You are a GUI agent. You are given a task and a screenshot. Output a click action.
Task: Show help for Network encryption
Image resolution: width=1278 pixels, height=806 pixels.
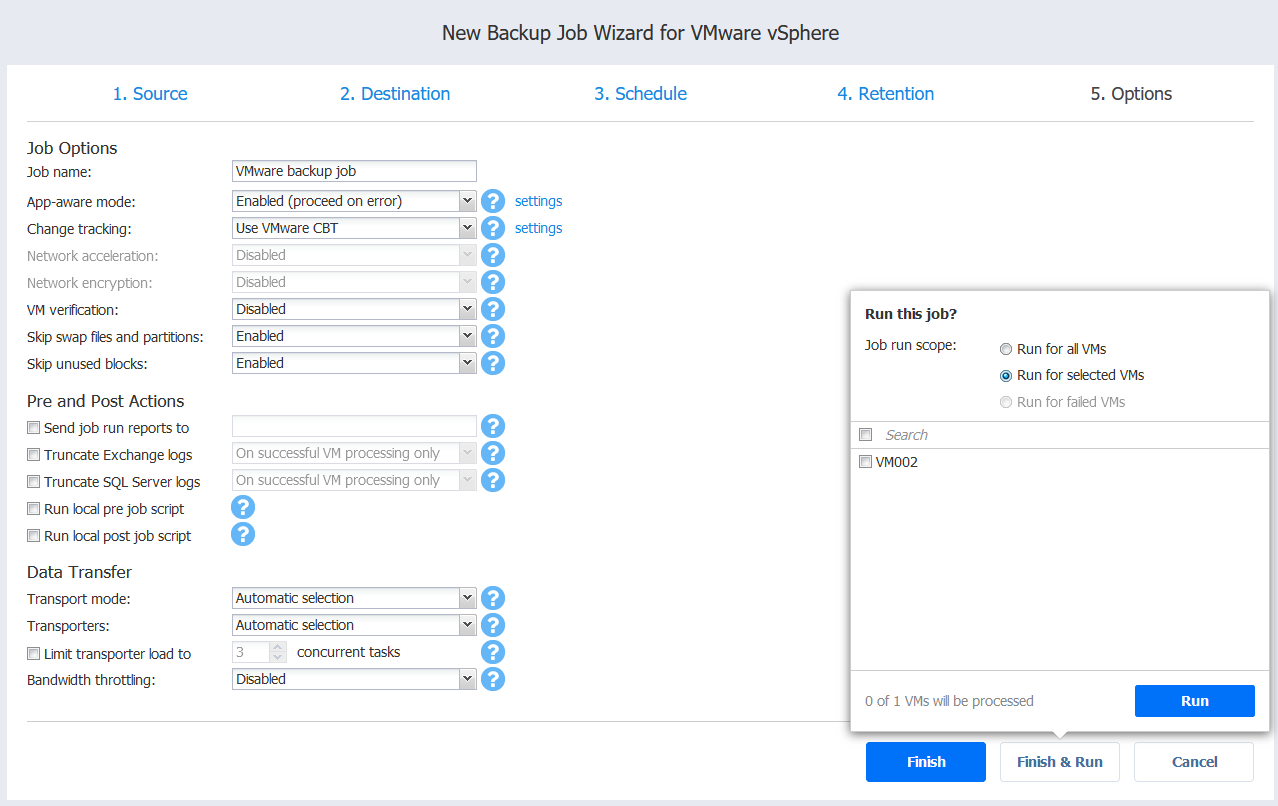pyautogui.click(x=492, y=282)
